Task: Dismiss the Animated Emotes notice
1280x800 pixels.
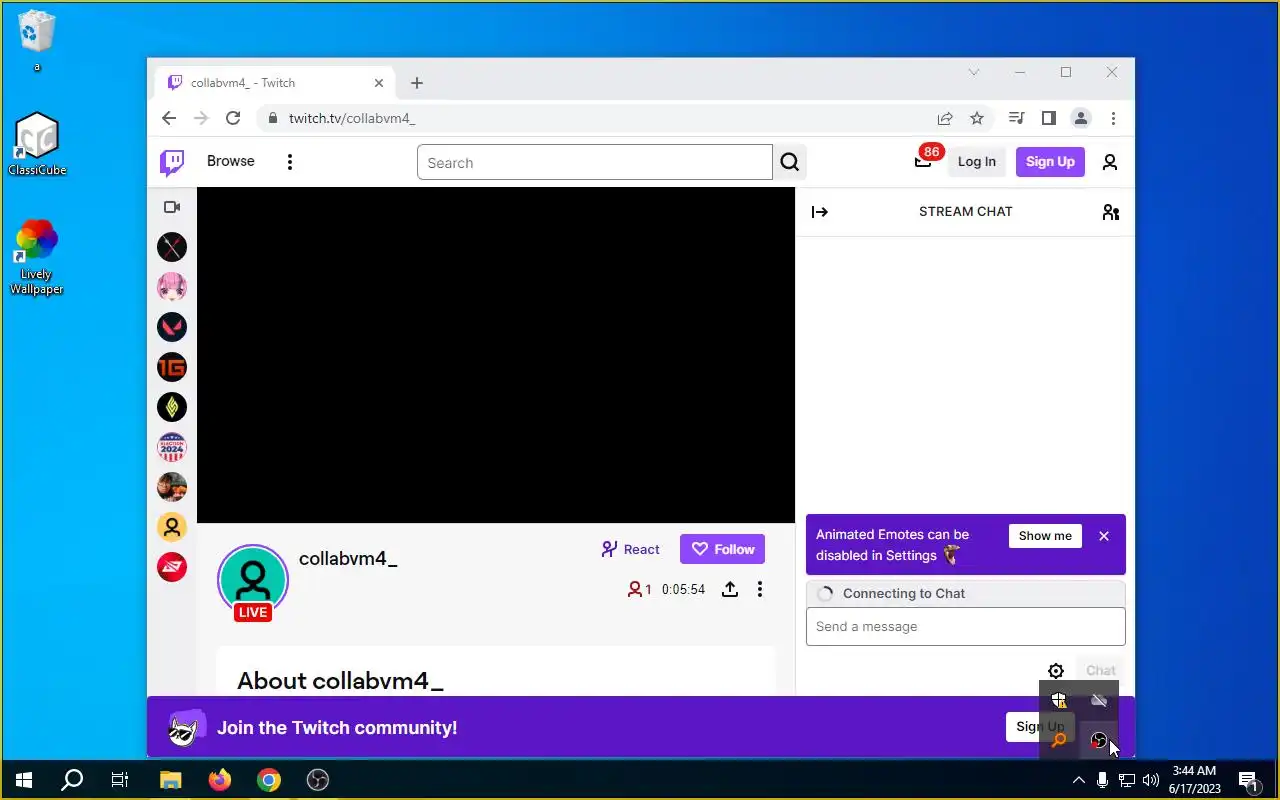Action: [1104, 536]
